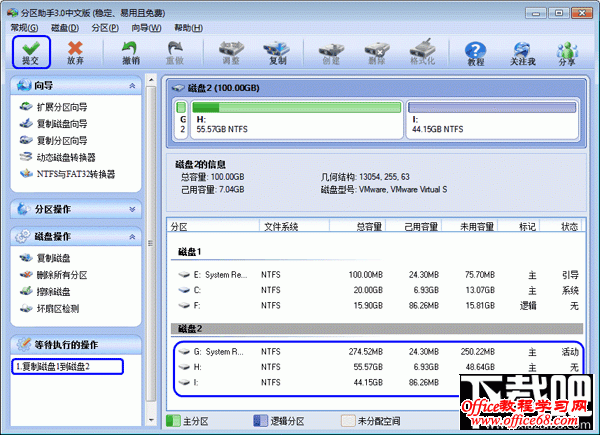Select pending operation 1.复制磁盘1到磁盘2
The height and width of the screenshot is (435, 600).
pyautogui.click(x=68, y=367)
